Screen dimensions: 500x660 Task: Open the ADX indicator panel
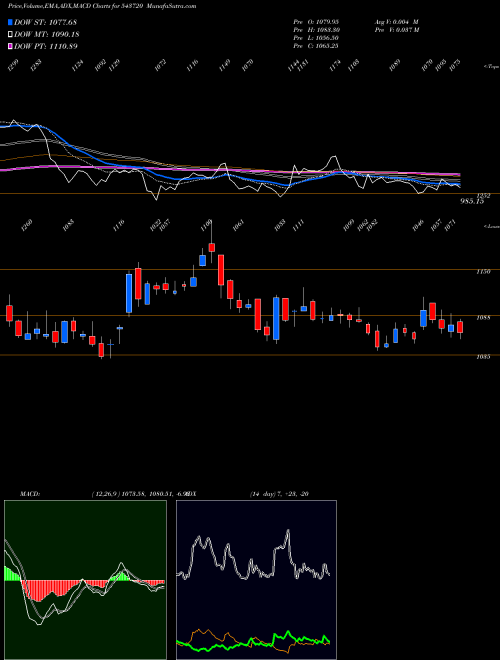(x=256, y=580)
